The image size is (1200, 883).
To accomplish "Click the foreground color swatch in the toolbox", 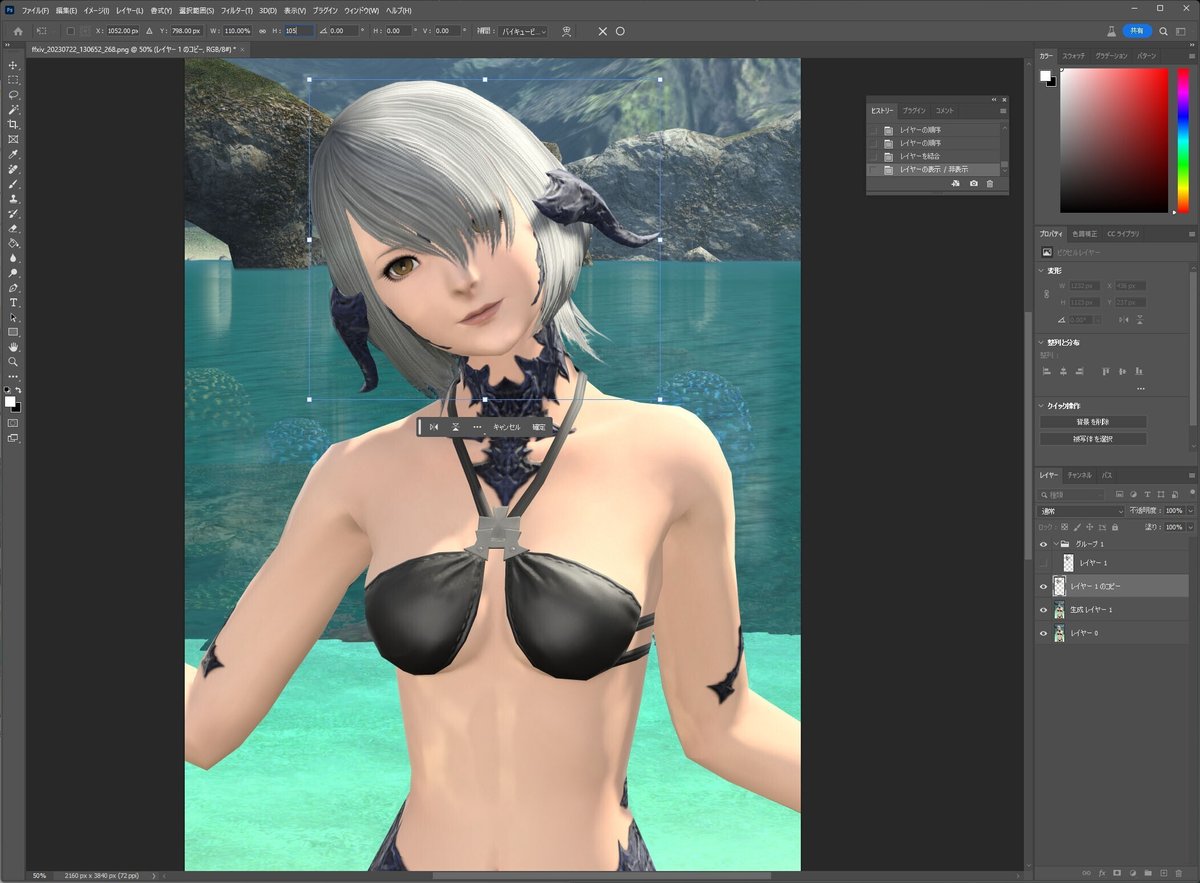I will (10, 401).
